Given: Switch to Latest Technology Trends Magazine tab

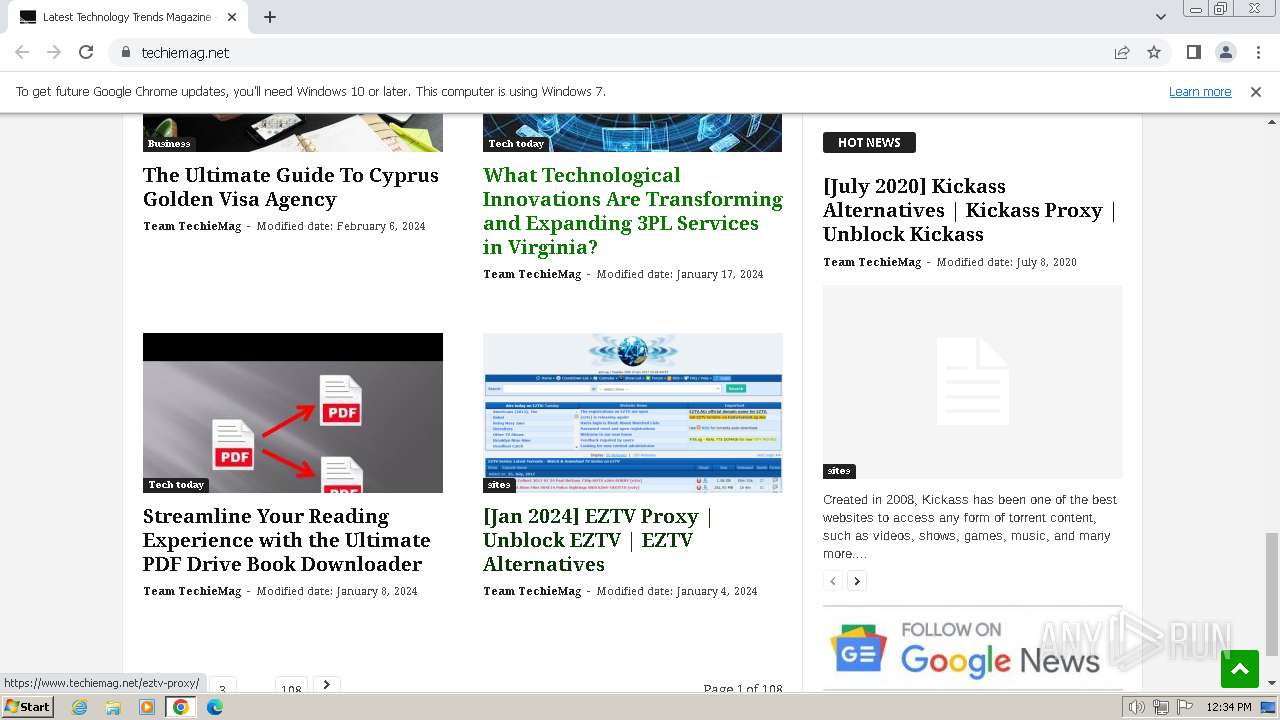Looking at the screenshot, I should (x=126, y=17).
